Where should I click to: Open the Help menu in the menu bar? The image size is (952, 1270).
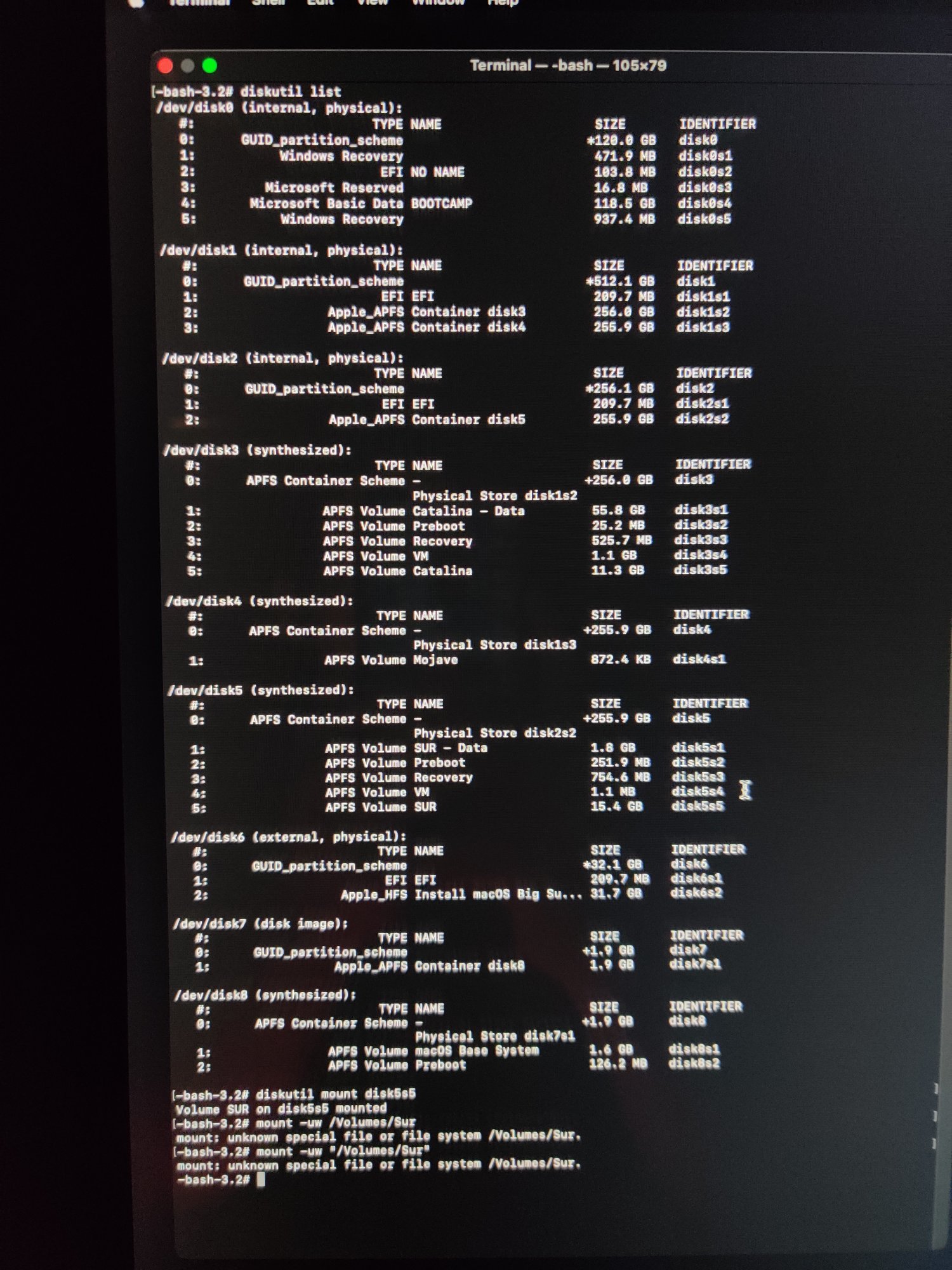[503, 3]
